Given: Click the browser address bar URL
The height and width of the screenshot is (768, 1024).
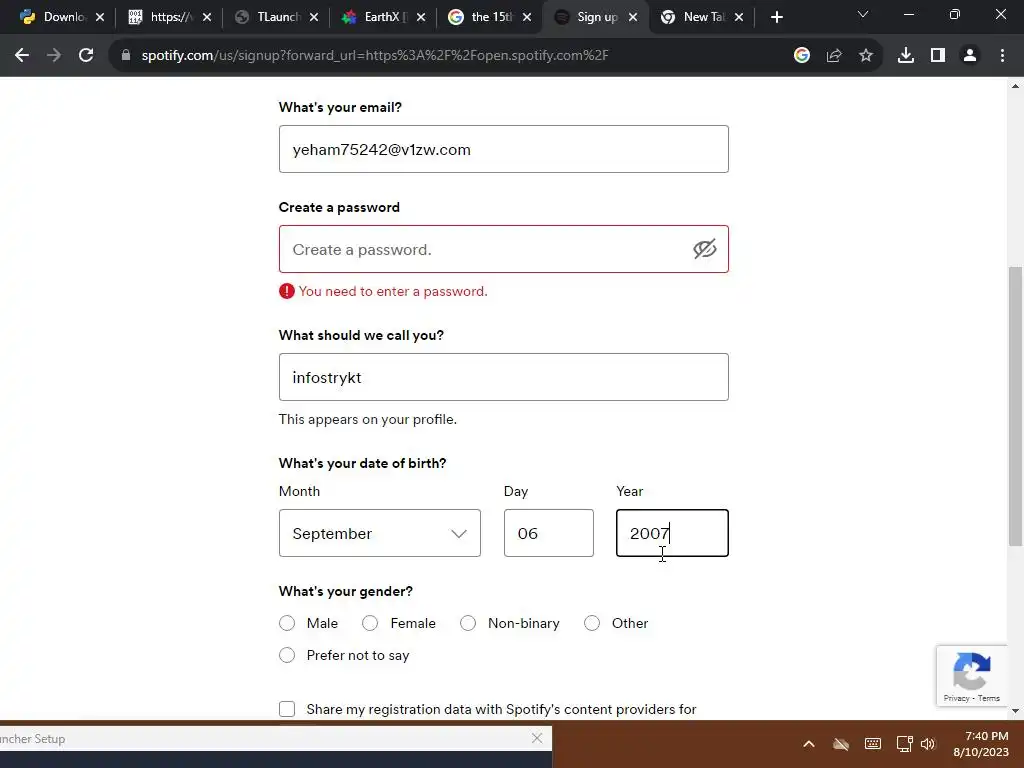Looking at the screenshot, I should coord(375,56).
